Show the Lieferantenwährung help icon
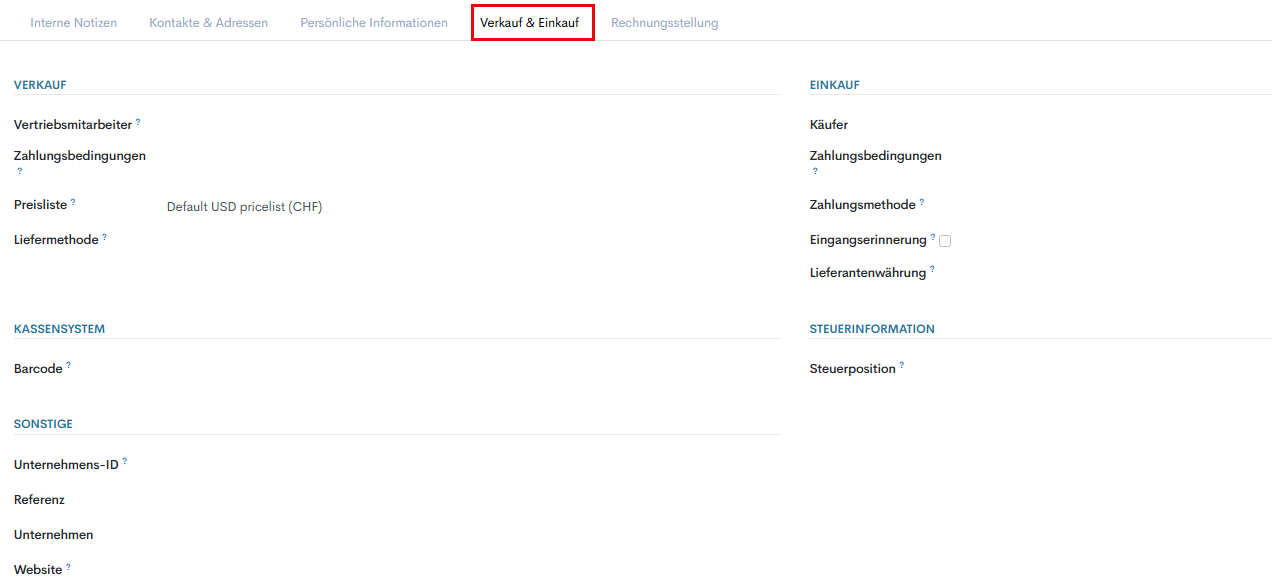 932,269
